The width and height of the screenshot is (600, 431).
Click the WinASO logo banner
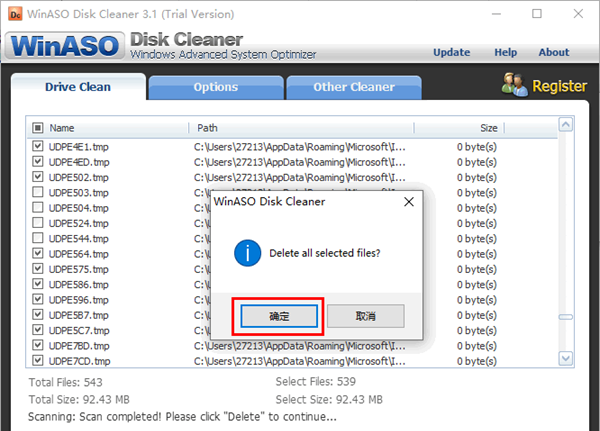pos(65,46)
